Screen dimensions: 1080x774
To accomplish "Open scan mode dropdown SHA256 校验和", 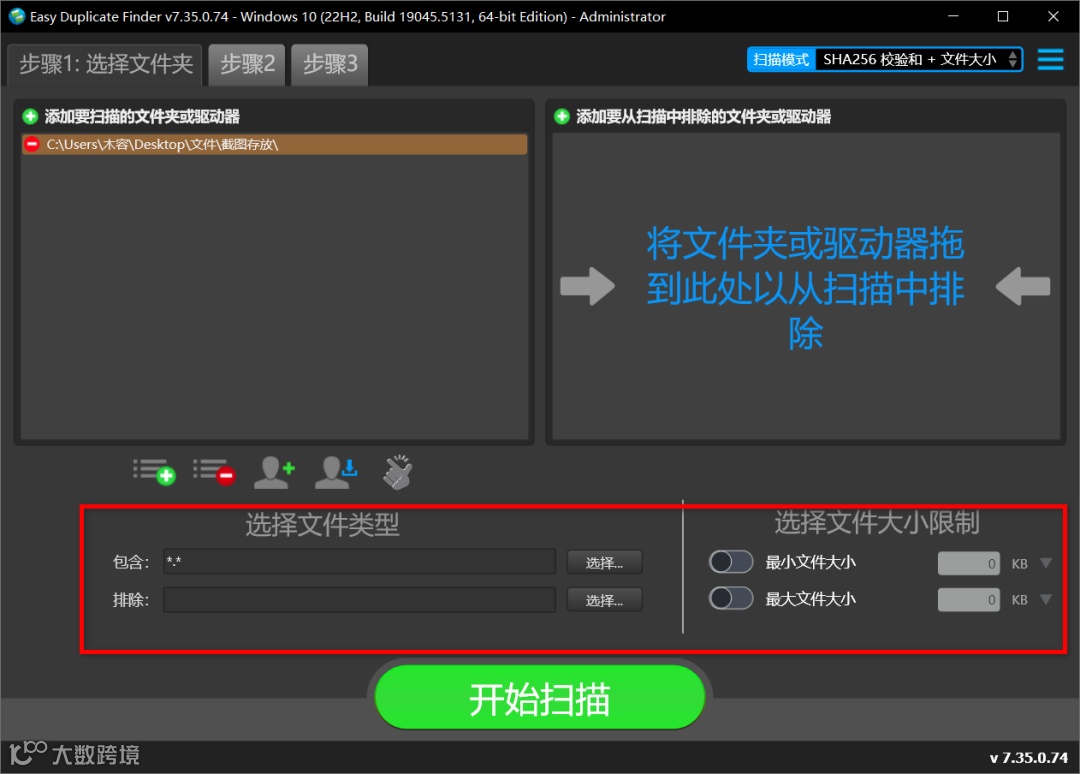I will (917, 59).
